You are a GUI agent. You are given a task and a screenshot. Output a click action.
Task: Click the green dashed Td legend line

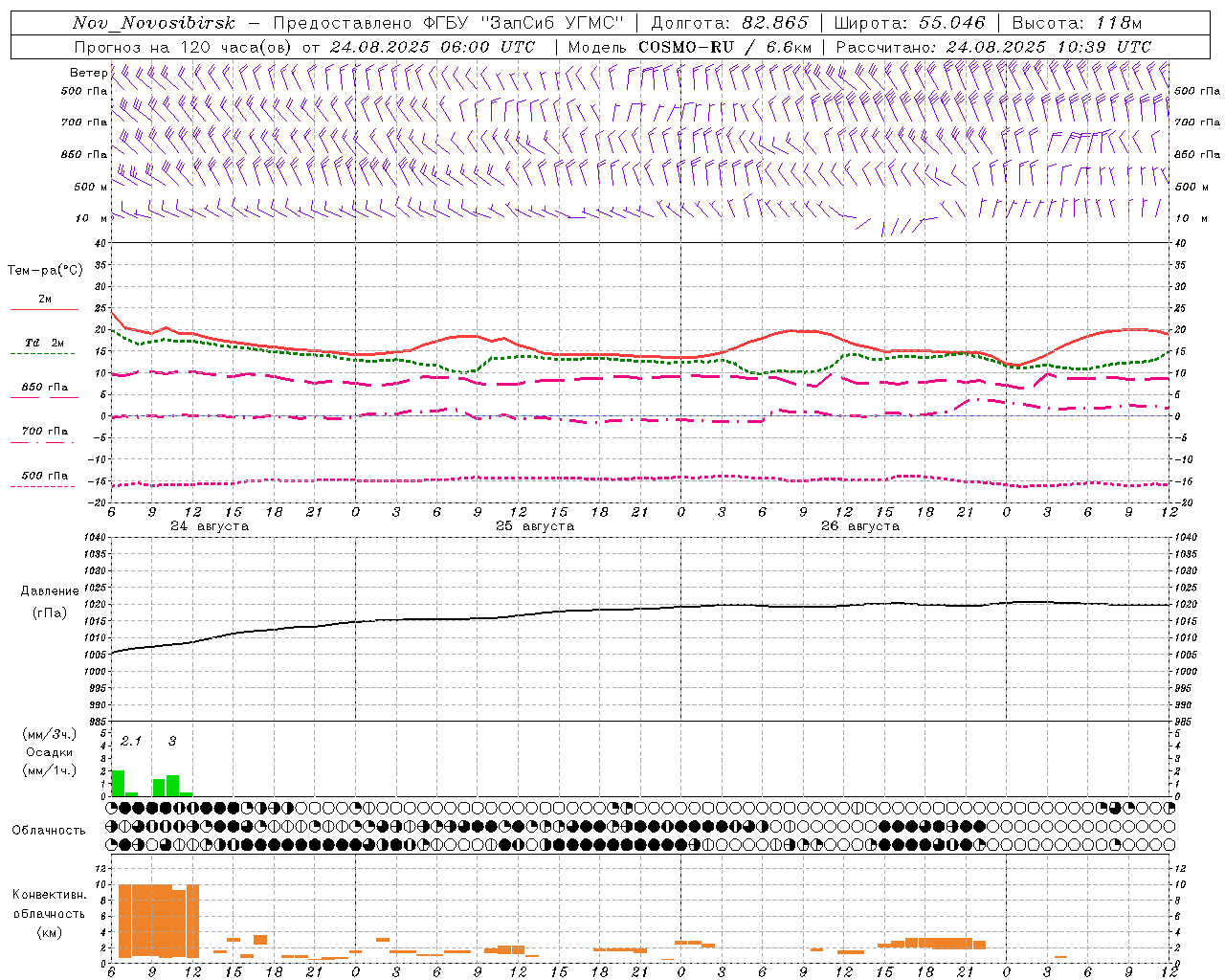point(43,353)
